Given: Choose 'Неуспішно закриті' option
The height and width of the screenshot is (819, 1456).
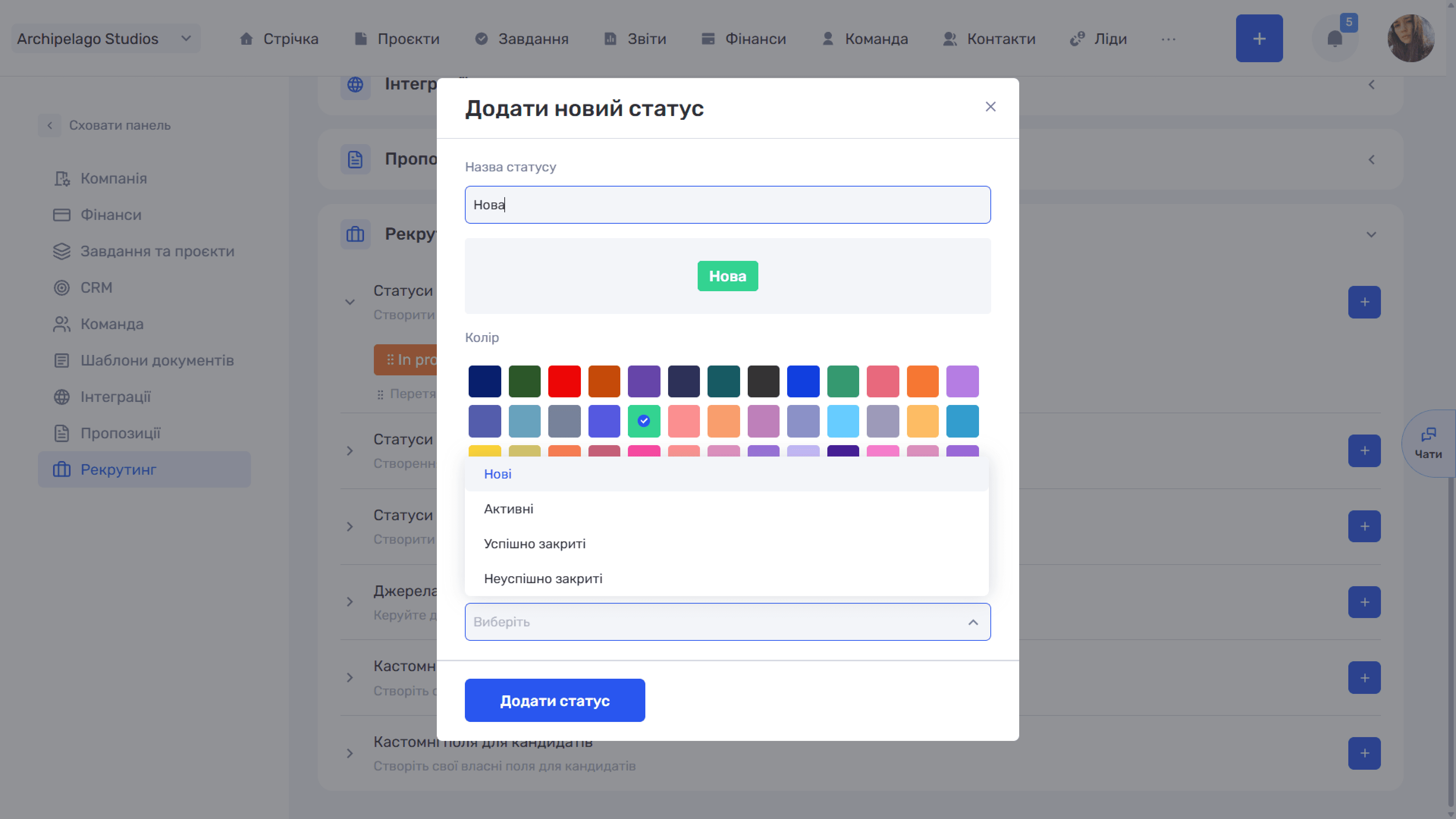Looking at the screenshot, I should [726, 579].
